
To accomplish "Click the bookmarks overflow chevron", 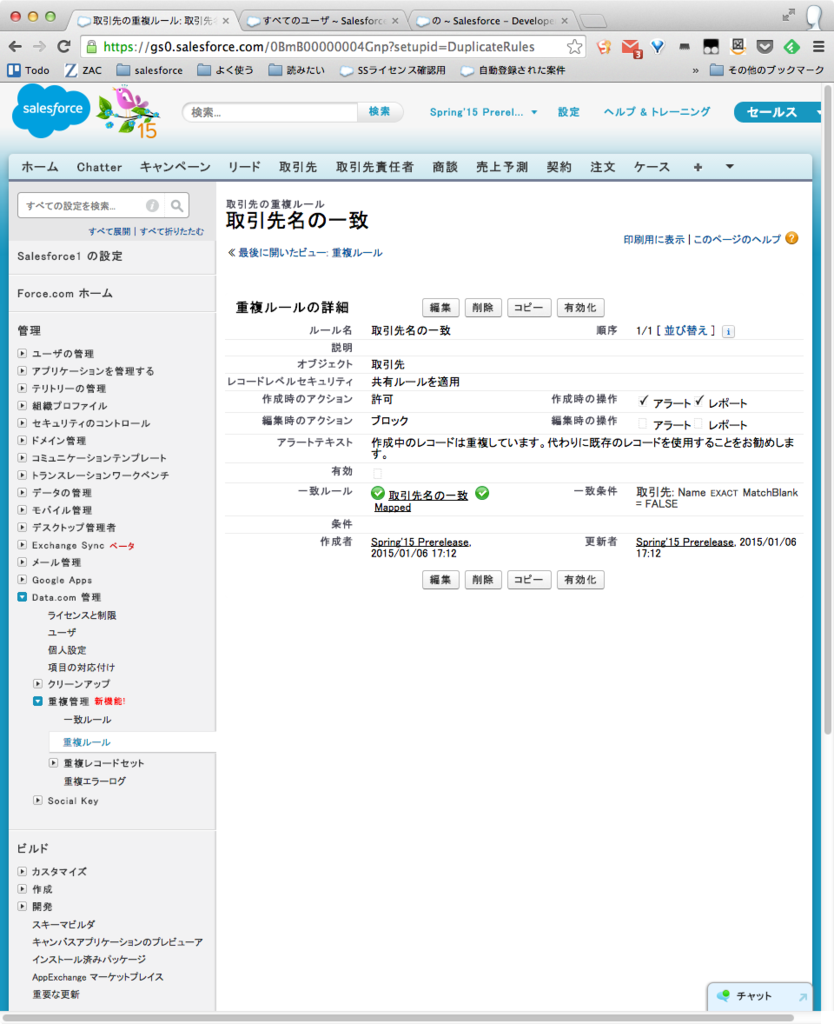I will click(696, 71).
